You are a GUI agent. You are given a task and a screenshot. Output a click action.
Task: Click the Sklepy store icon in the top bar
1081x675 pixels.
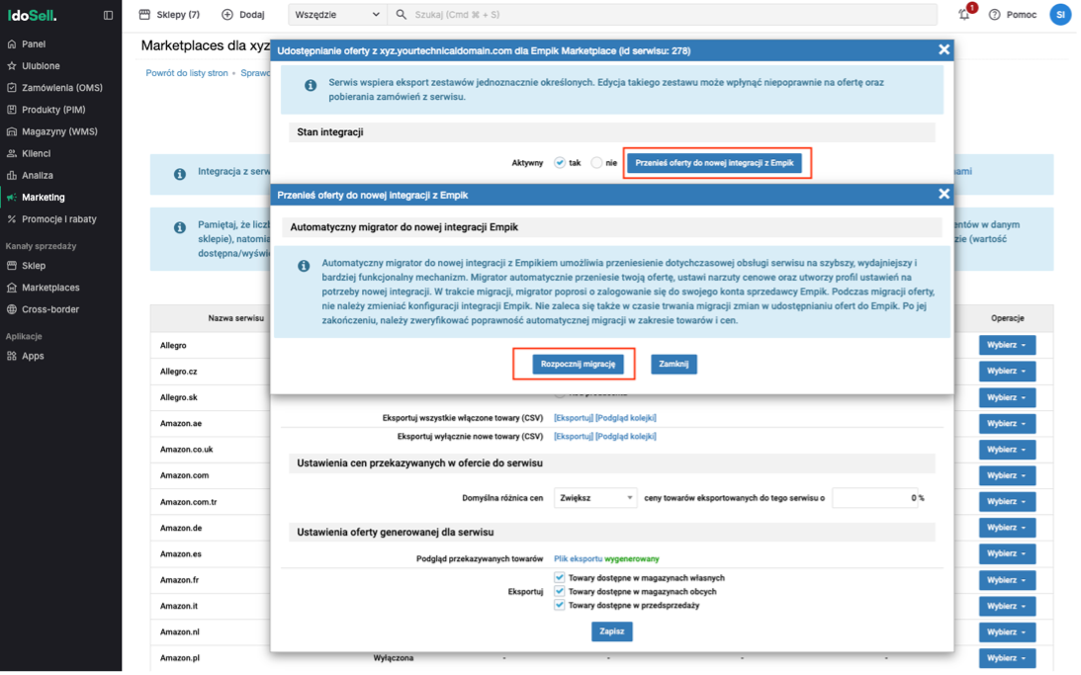coord(144,14)
